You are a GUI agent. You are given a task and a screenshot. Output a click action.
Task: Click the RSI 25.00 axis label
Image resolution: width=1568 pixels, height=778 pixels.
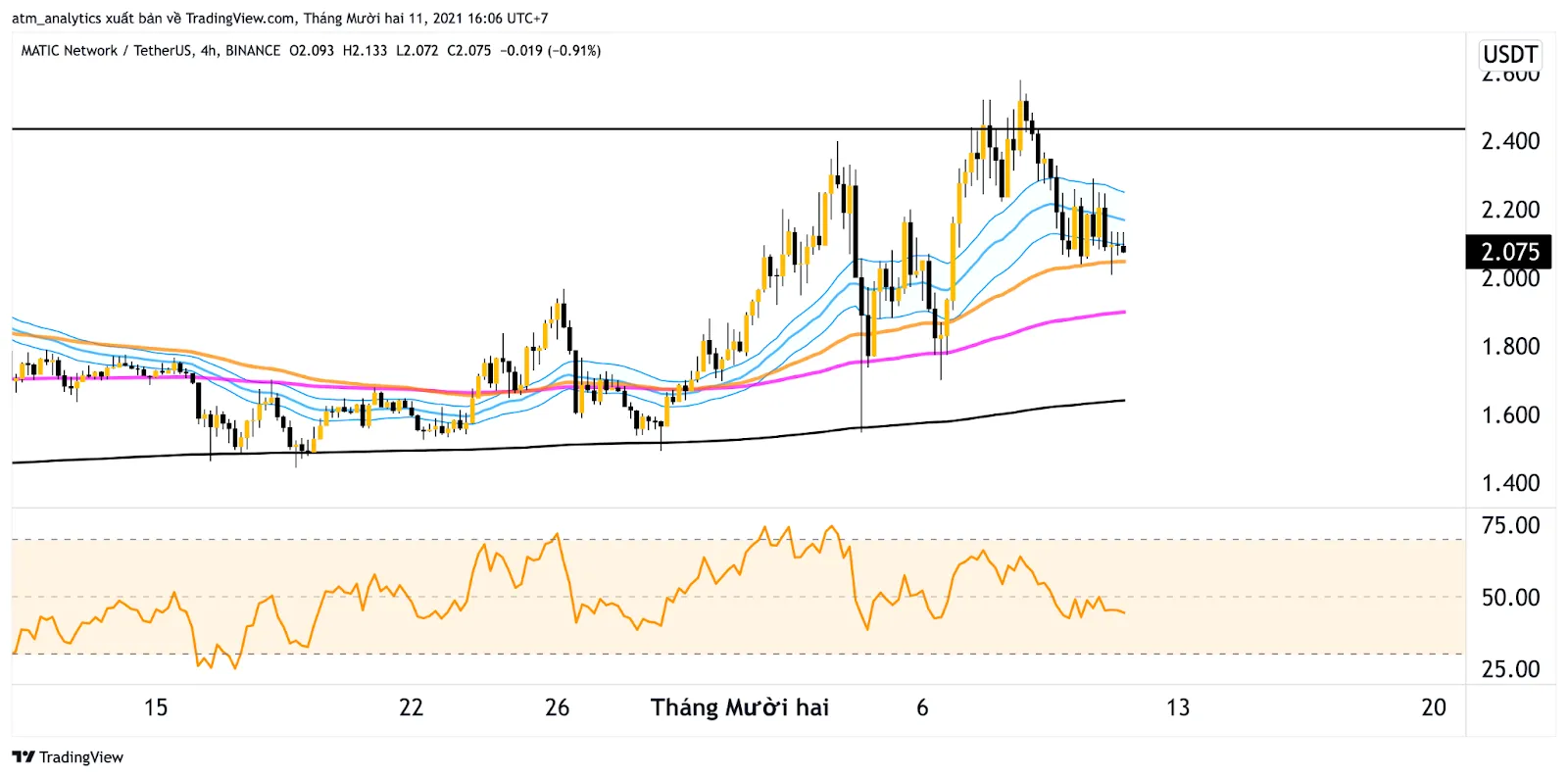point(1510,669)
